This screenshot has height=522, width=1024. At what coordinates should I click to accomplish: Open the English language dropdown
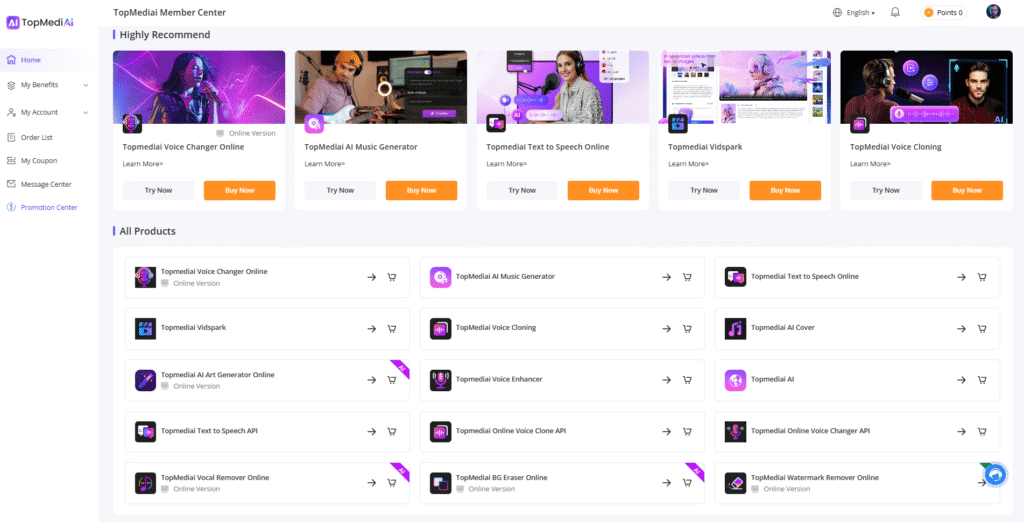pyautogui.click(x=853, y=13)
